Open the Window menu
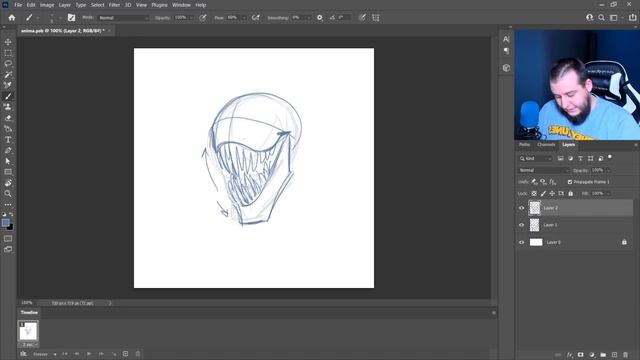 click(x=181, y=5)
